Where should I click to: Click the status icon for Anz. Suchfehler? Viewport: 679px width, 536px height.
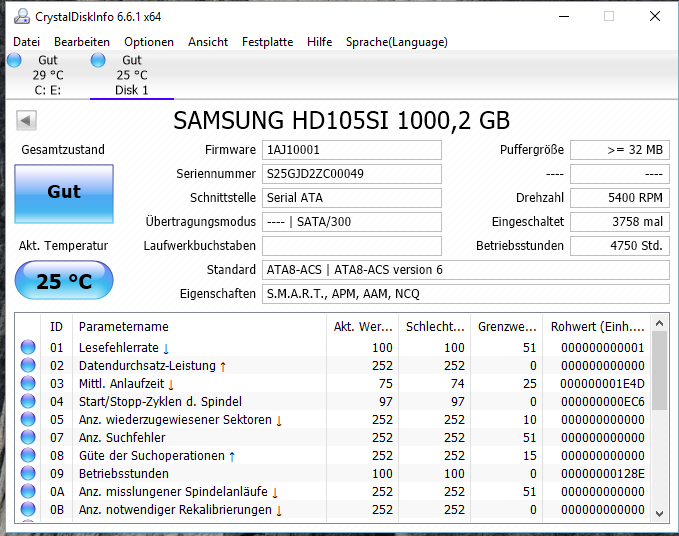[27, 438]
